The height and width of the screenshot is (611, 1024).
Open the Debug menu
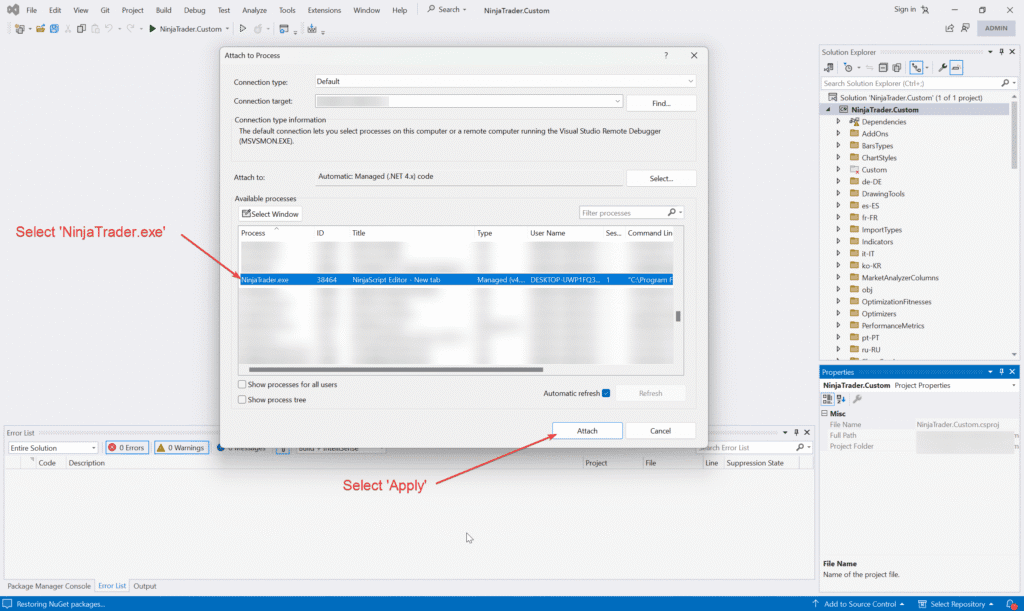[x=195, y=10]
